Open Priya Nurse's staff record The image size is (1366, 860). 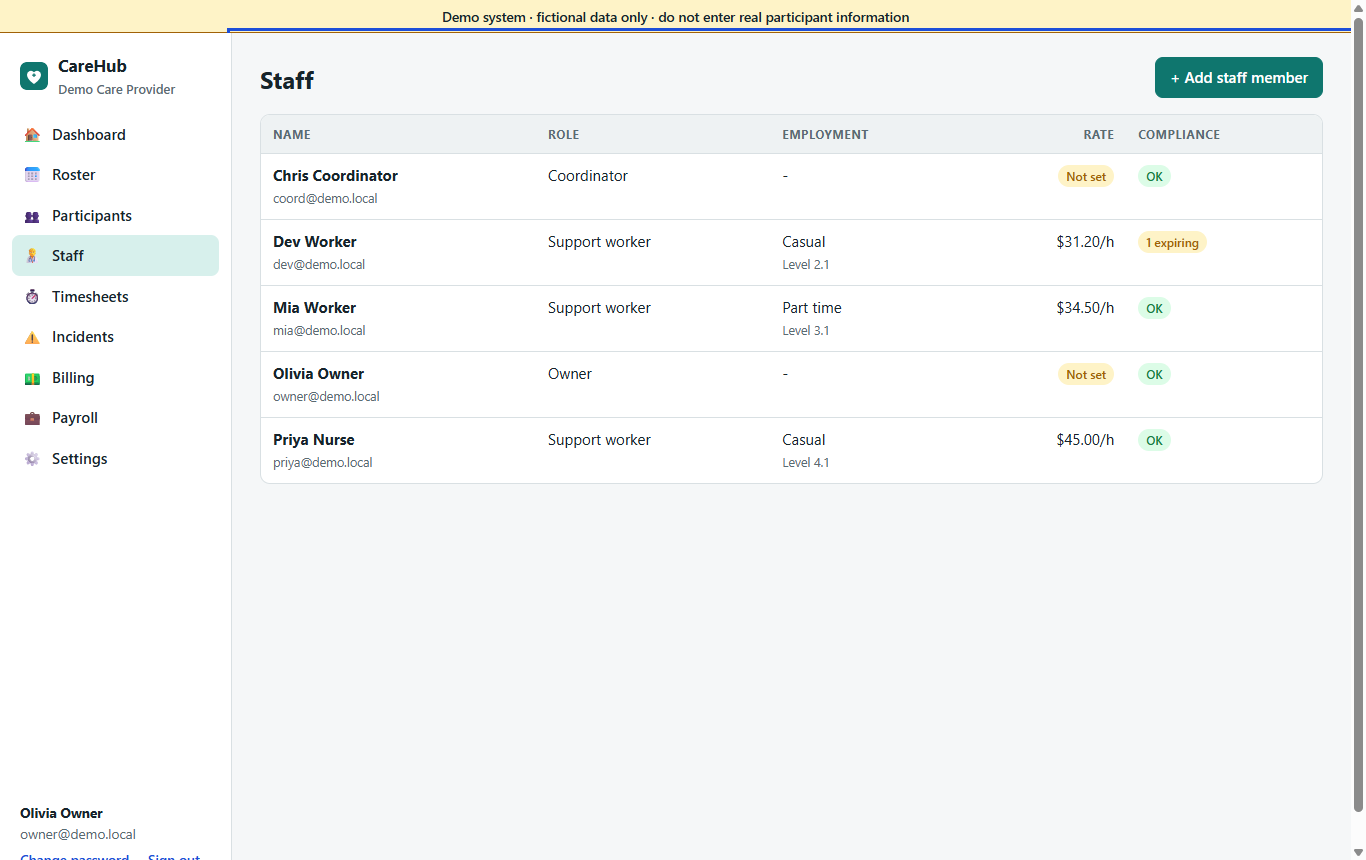(x=313, y=440)
